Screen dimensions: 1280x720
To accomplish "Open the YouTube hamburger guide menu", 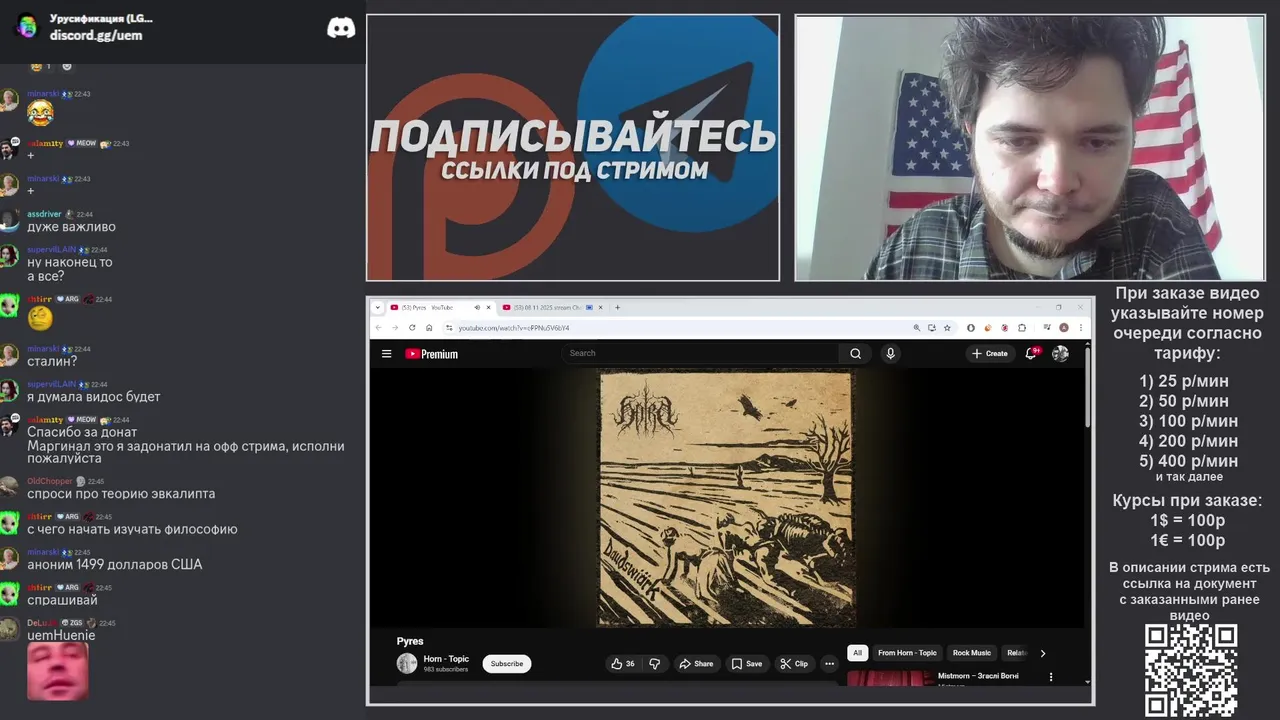I will click(x=386, y=353).
